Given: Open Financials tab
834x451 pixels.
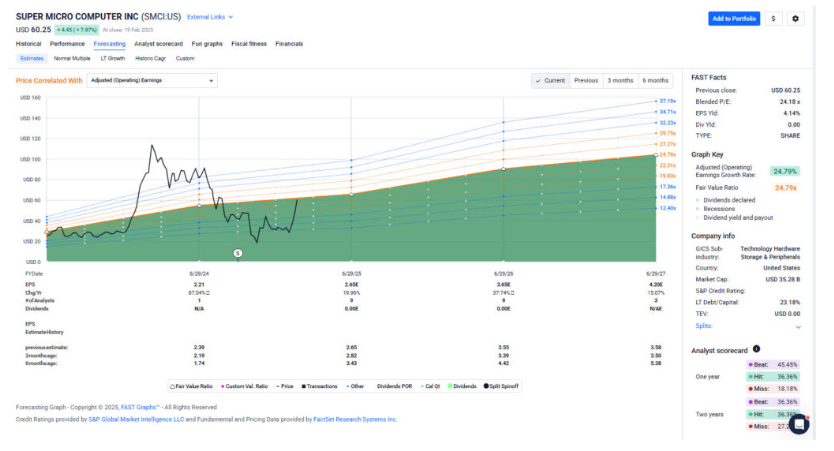Looking at the screenshot, I should coord(289,44).
